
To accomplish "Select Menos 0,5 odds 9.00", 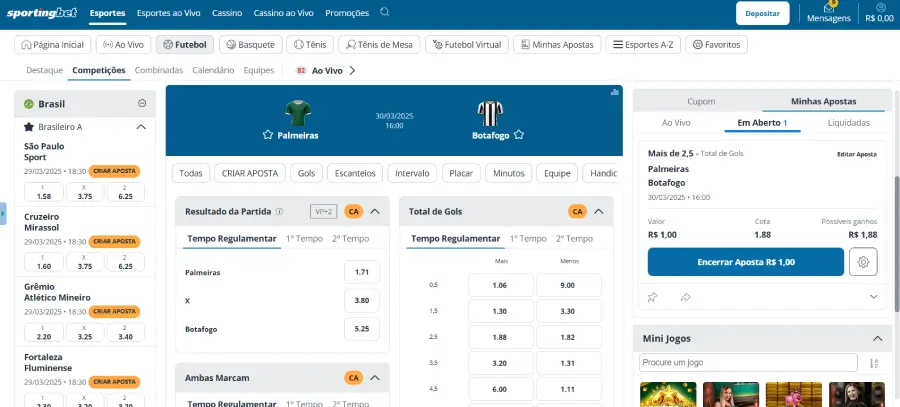I will click(x=568, y=285).
